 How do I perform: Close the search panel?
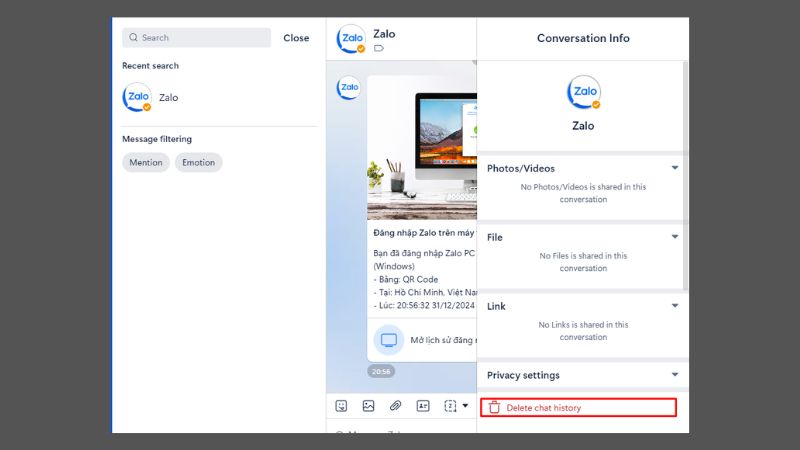pyautogui.click(x=296, y=38)
